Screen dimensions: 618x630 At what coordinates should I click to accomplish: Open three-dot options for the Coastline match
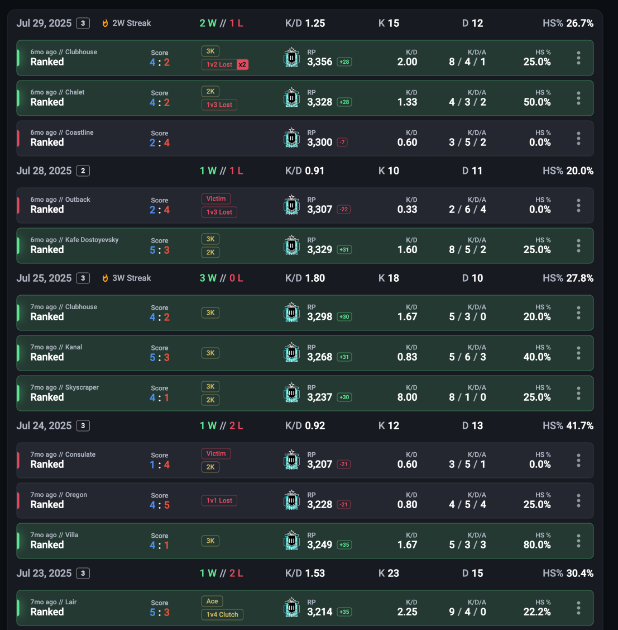pos(578,138)
